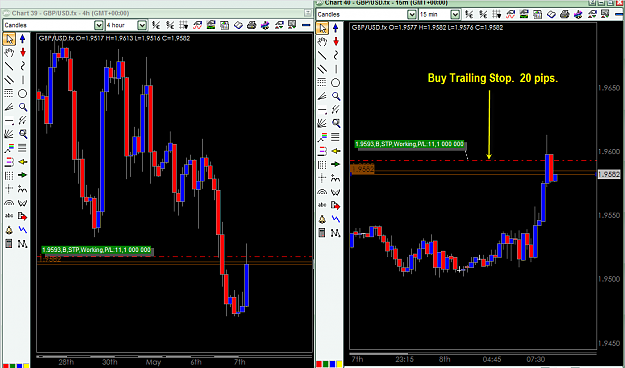Click the 'May' date label in Chart 39

pos(153,362)
